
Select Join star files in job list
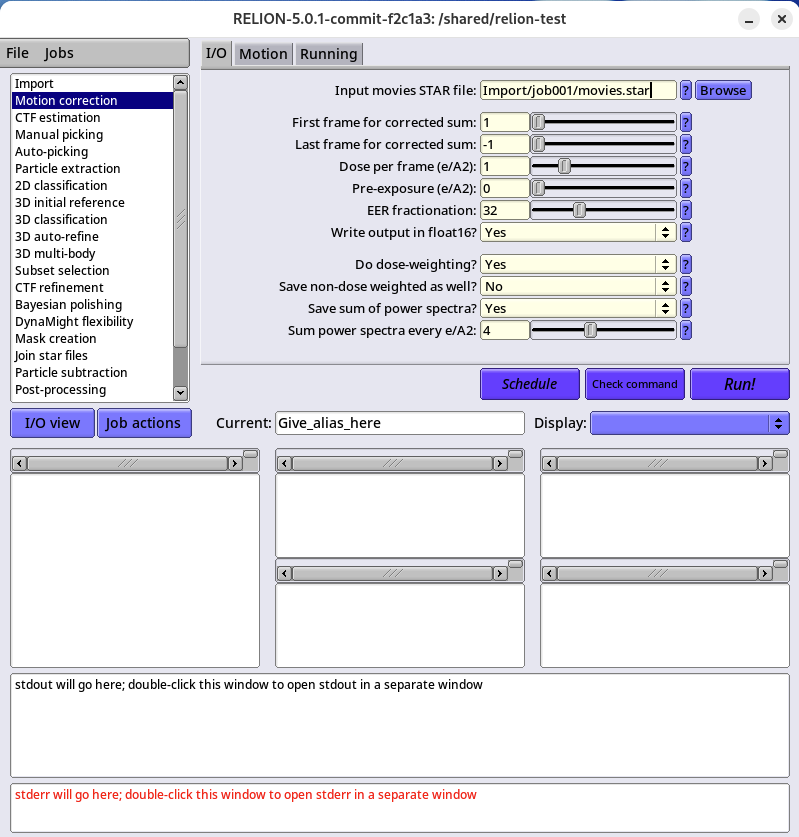[92, 356]
